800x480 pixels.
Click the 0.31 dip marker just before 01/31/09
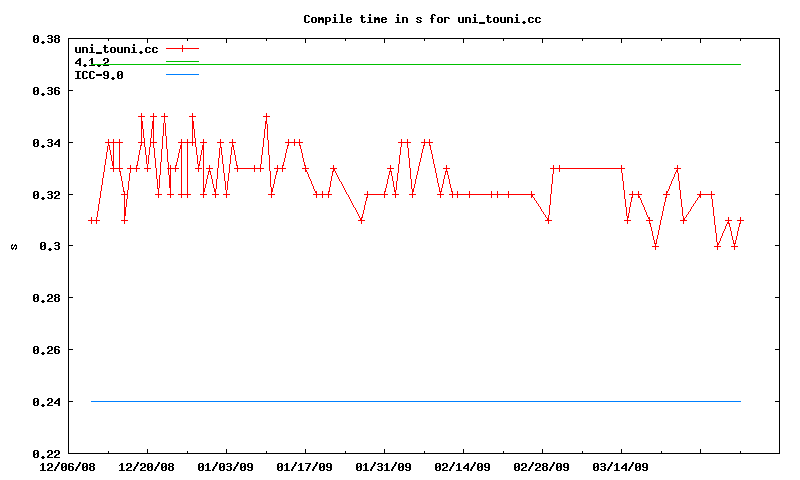[x=361, y=220]
